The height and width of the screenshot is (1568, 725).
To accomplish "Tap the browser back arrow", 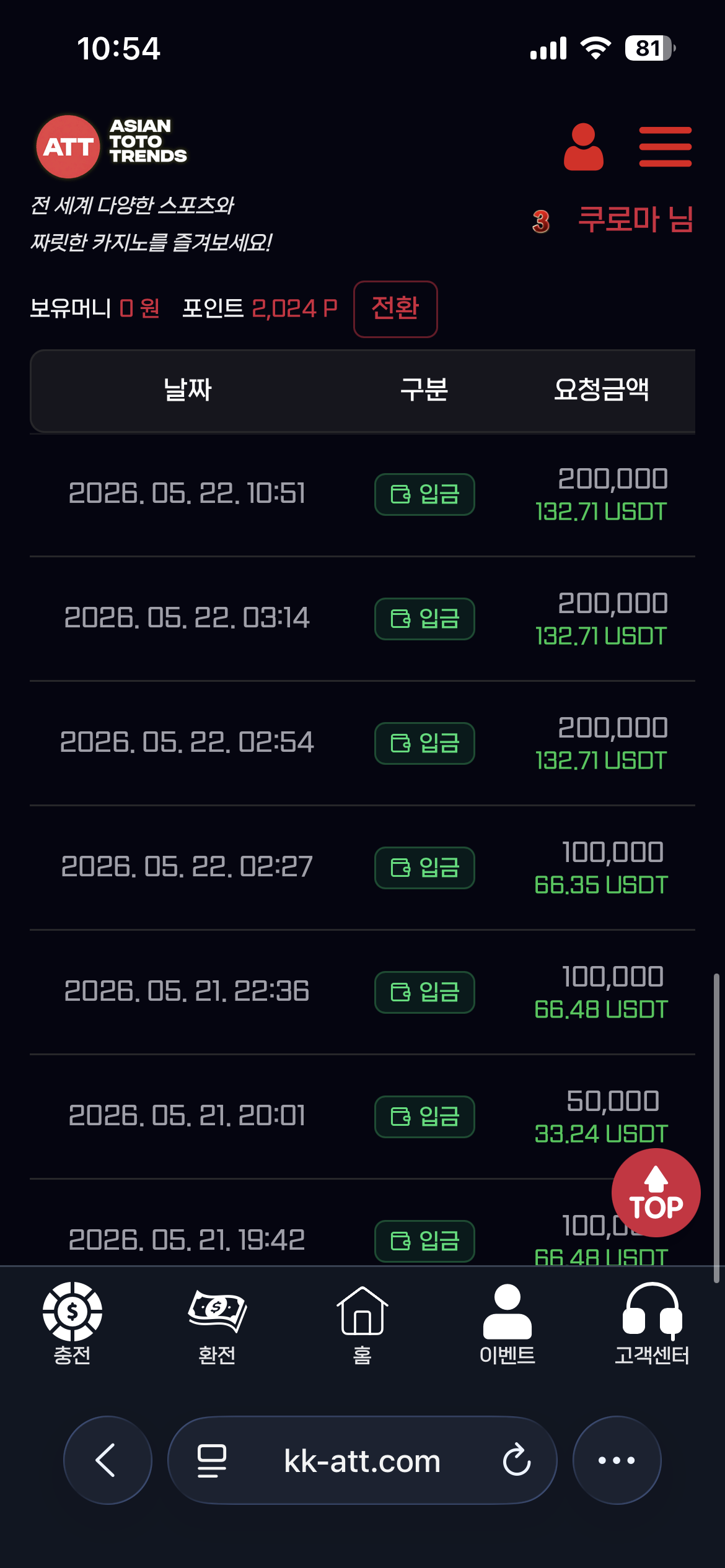I will [107, 1460].
